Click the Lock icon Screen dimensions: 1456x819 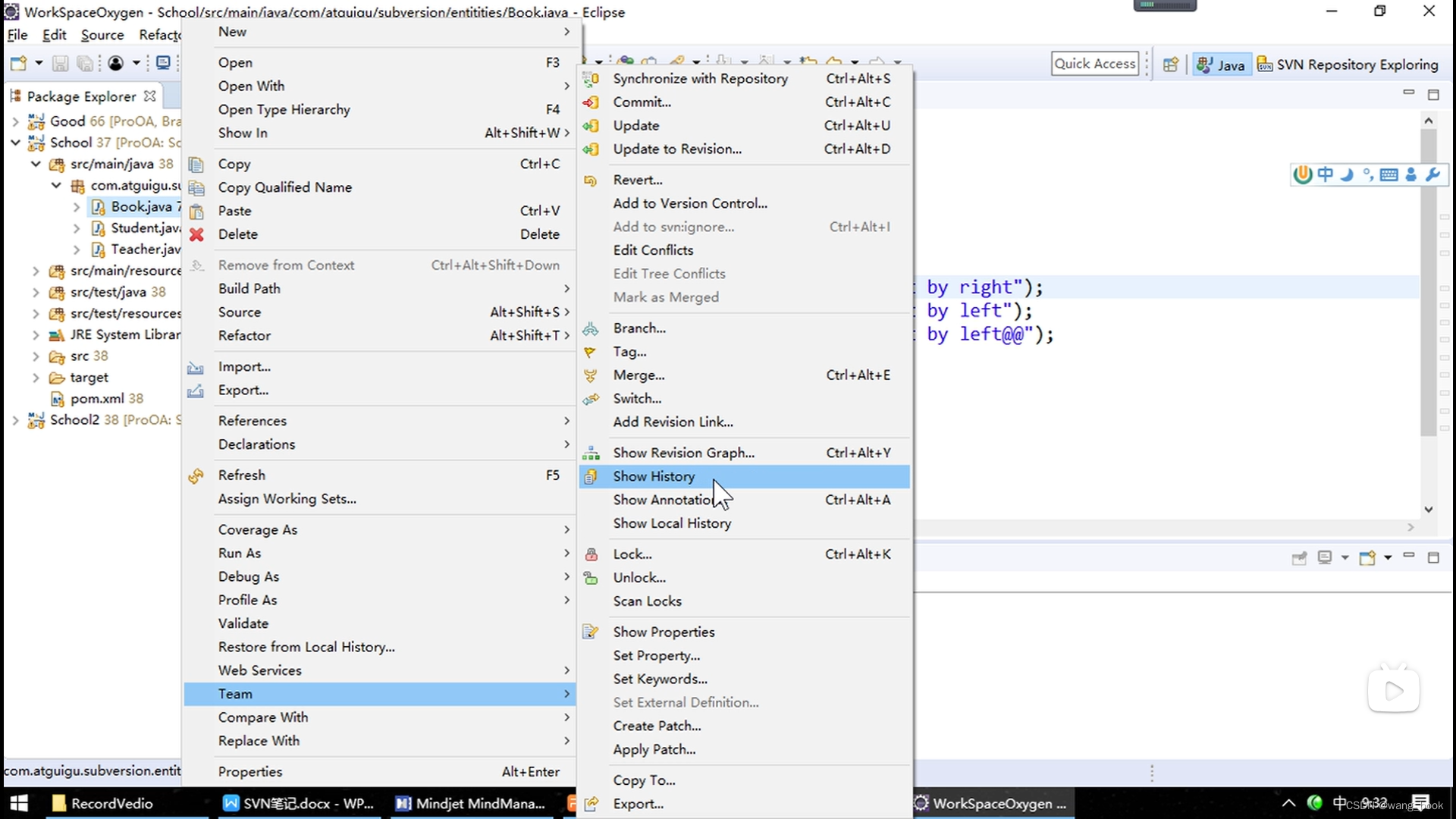591,554
